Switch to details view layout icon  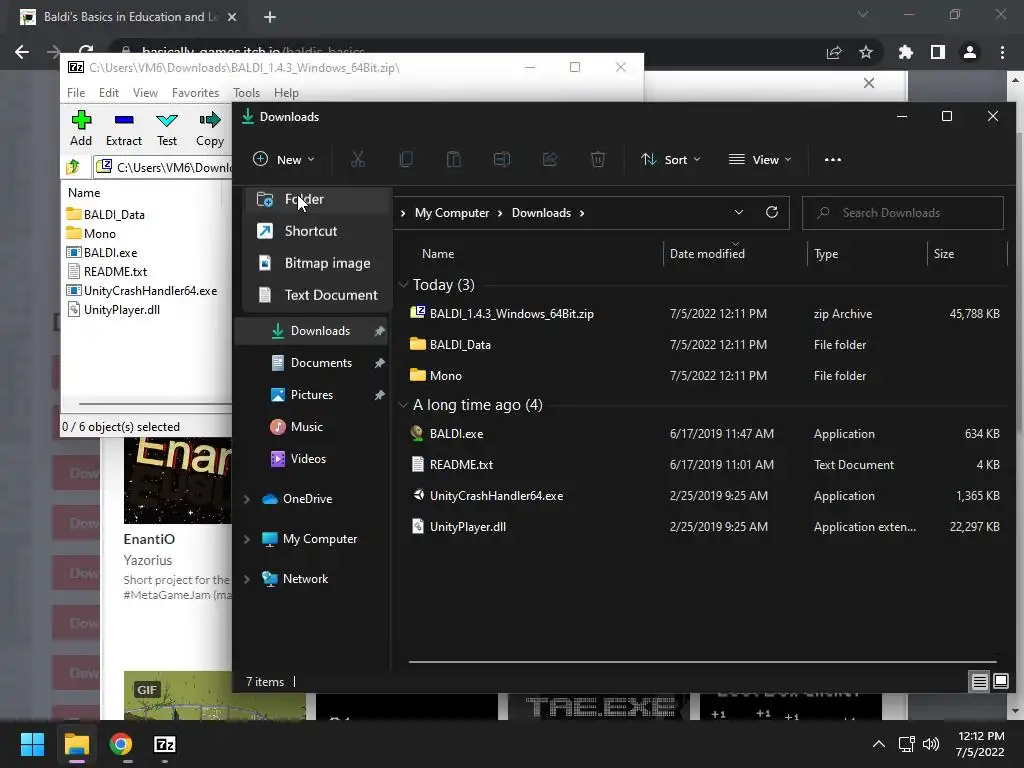[980, 682]
